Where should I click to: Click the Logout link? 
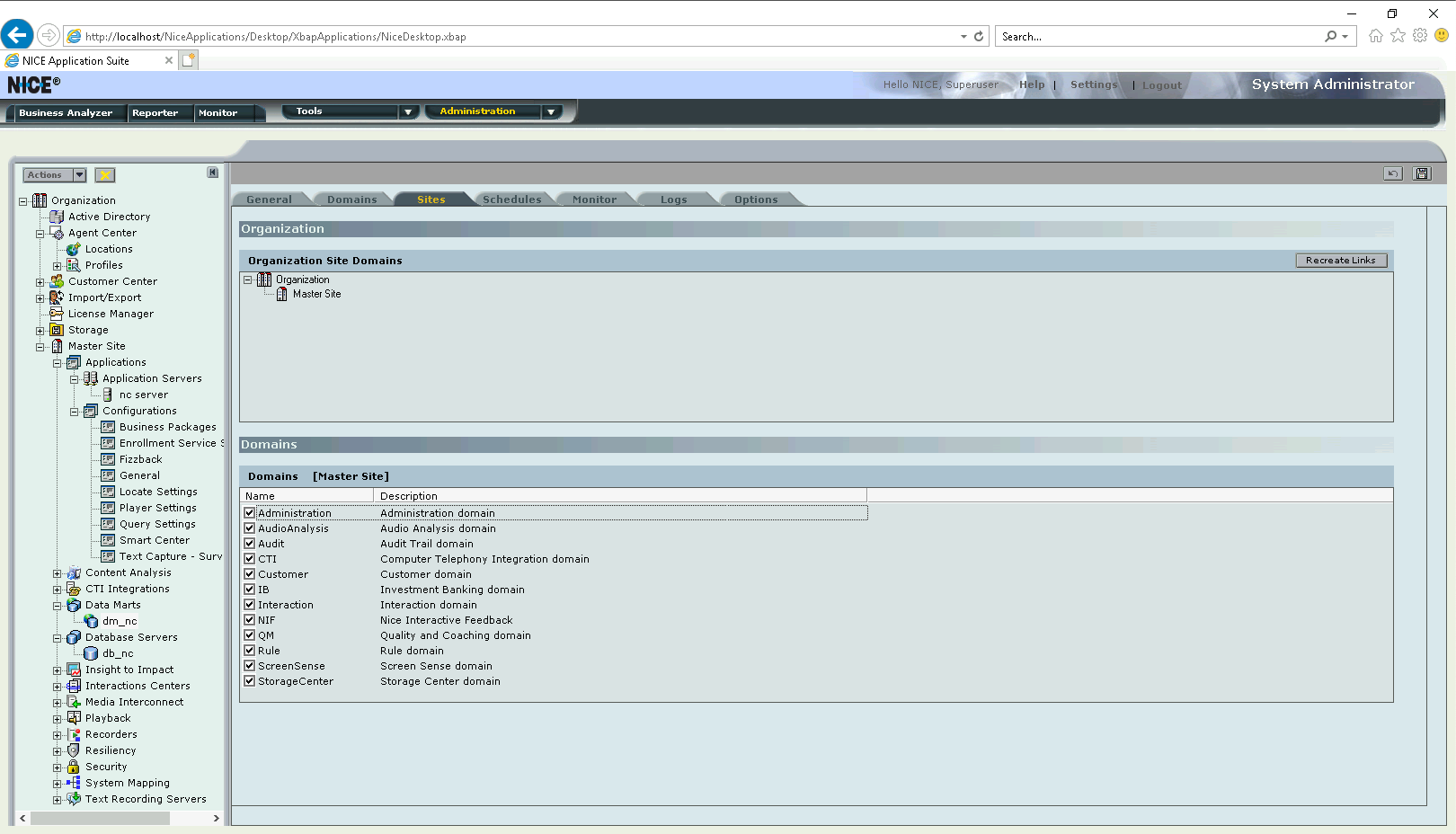pyautogui.click(x=1161, y=85)
